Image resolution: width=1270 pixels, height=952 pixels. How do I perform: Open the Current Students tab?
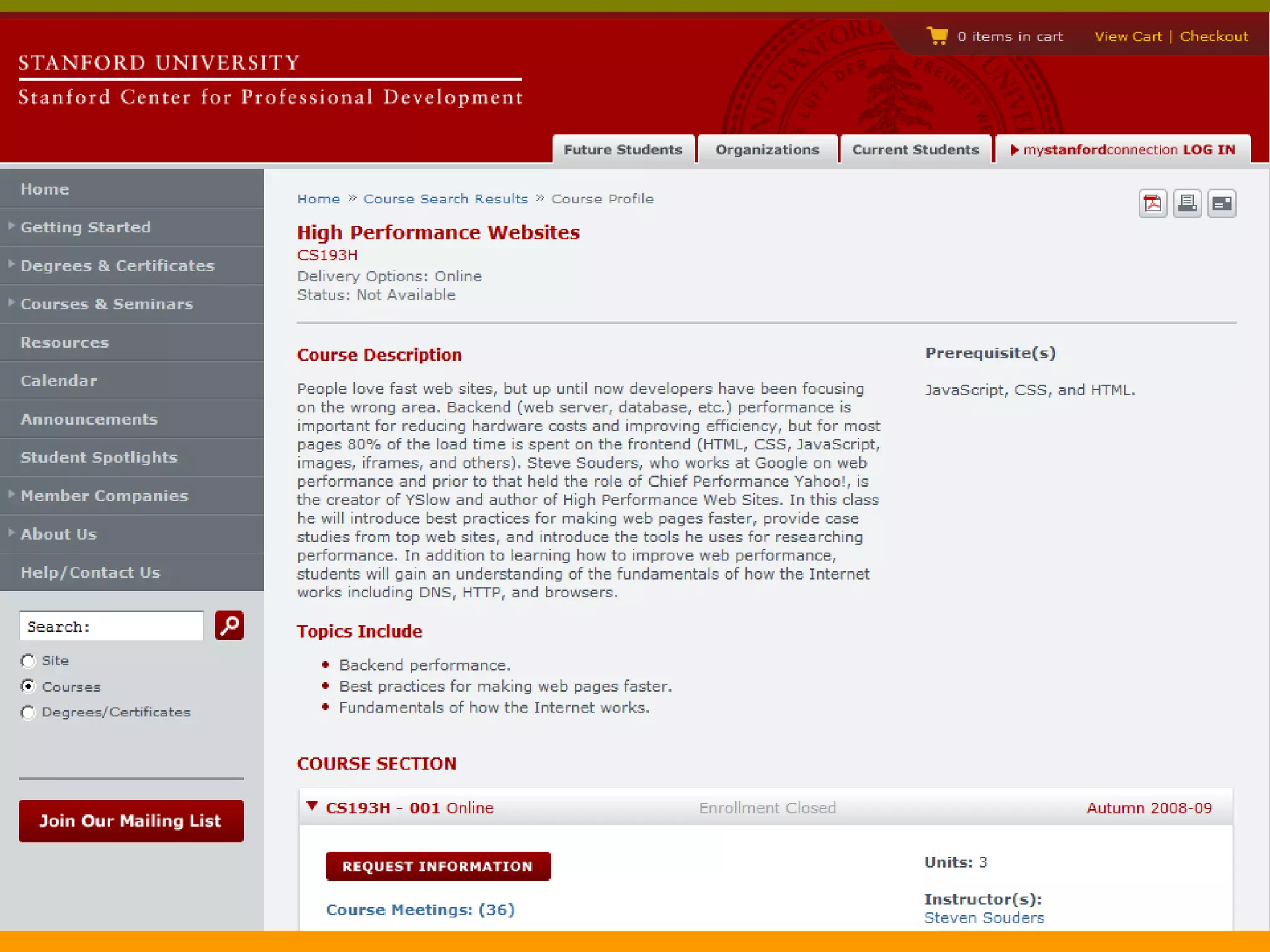pos(915,150)
